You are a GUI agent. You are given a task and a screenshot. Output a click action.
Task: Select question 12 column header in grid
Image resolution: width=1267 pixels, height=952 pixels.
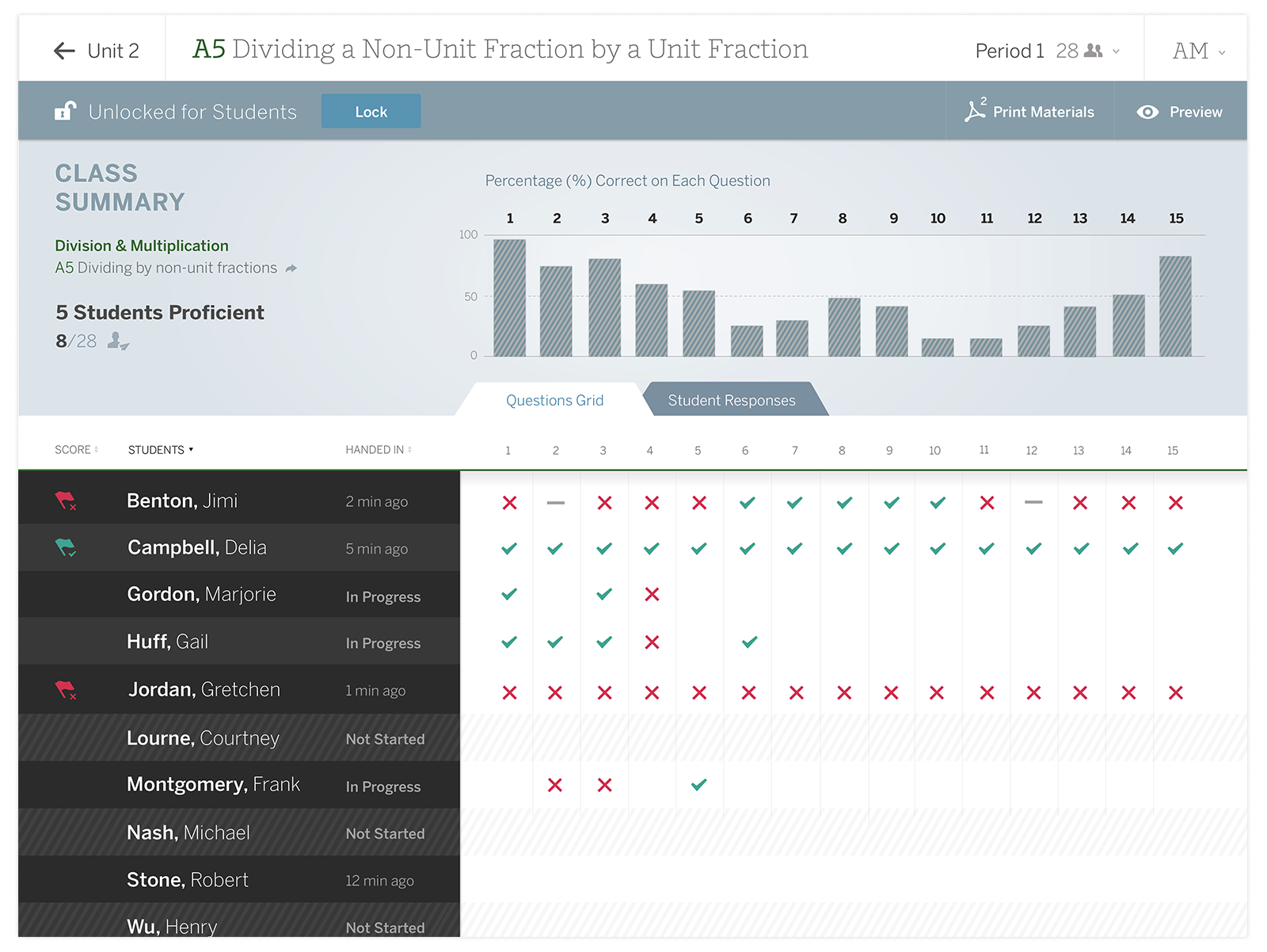click(x=1031, y=450)
